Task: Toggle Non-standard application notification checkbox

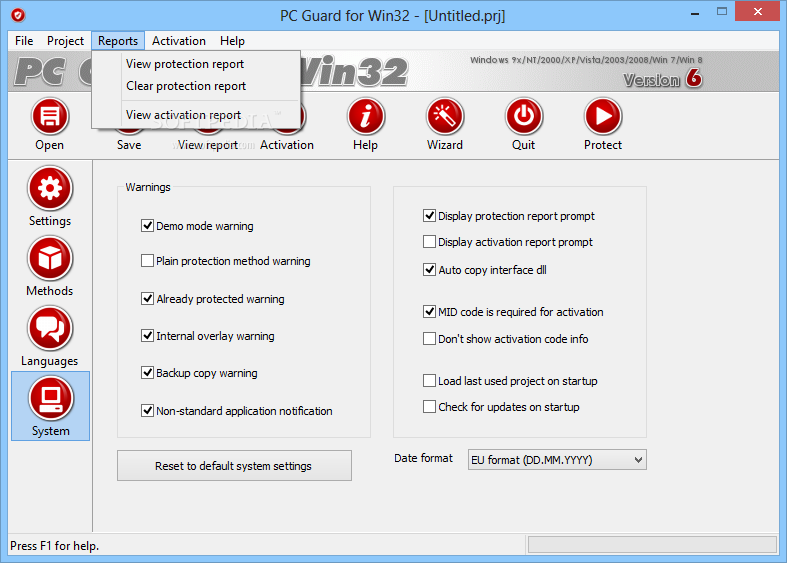Action: coord(147,411)
